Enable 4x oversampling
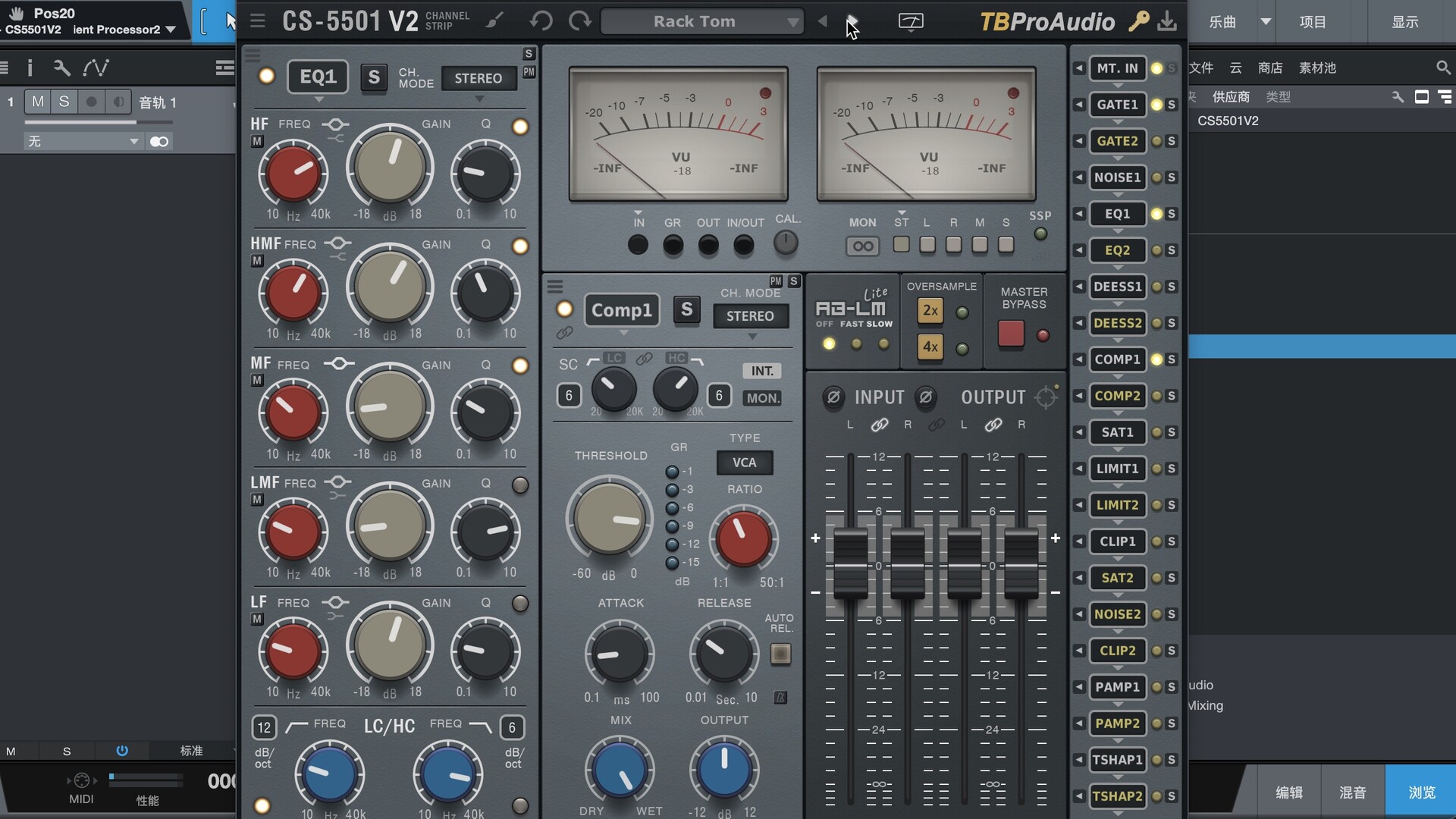Screen dimensions: 1456x819 pyautogui.click(x=930, y=347)
